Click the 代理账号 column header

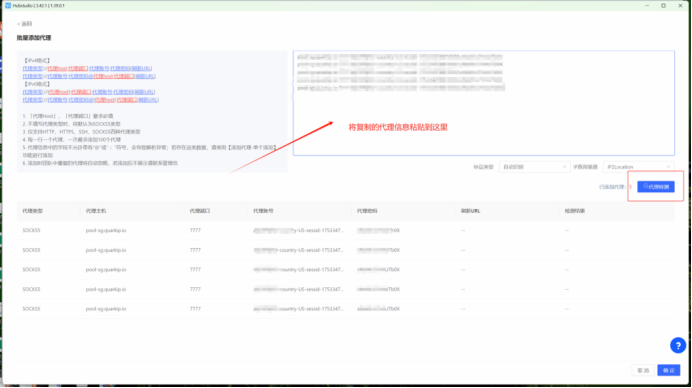click(263, 211)
